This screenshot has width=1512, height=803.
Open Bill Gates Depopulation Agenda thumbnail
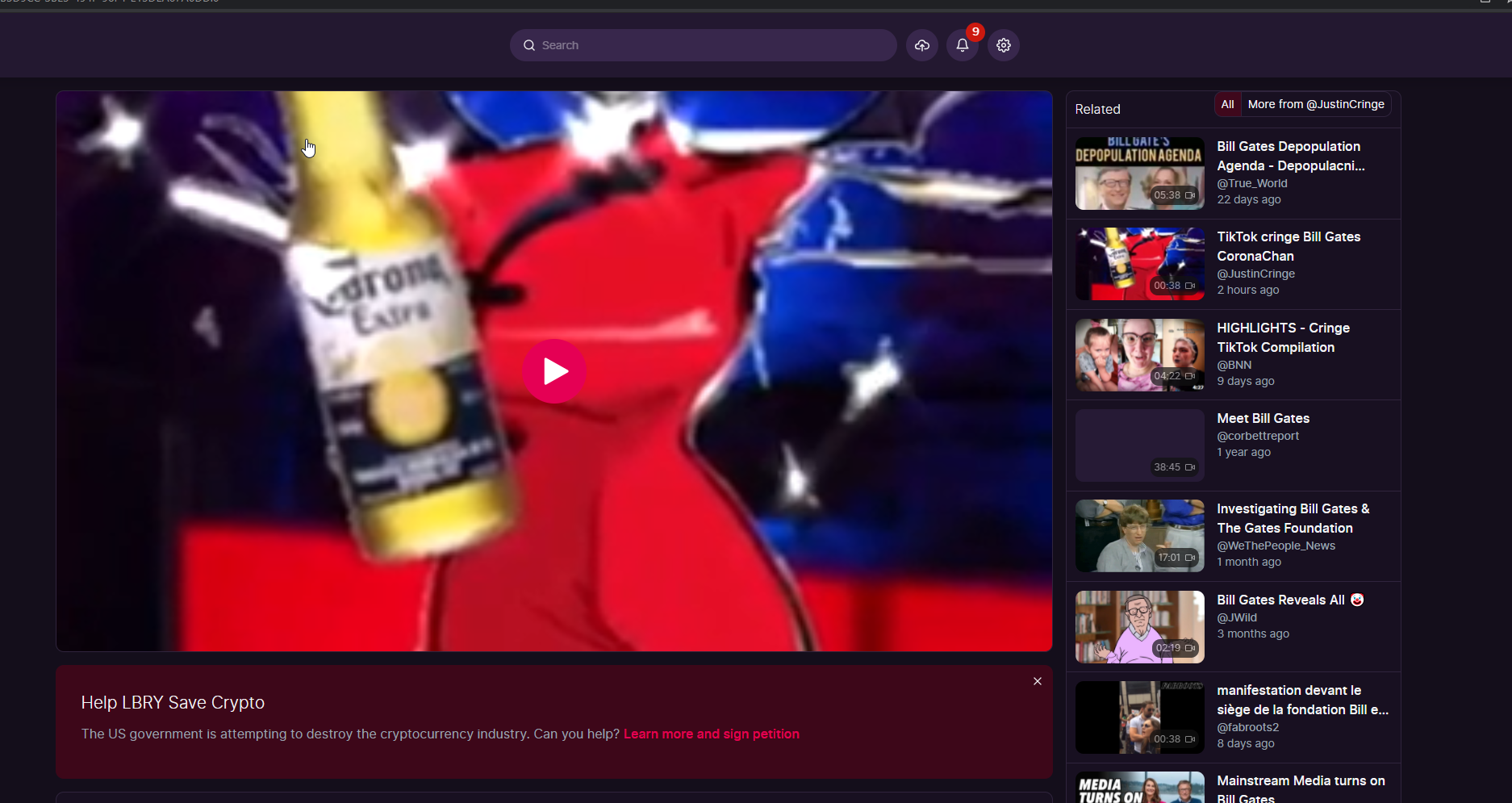tap(1139, 174)
